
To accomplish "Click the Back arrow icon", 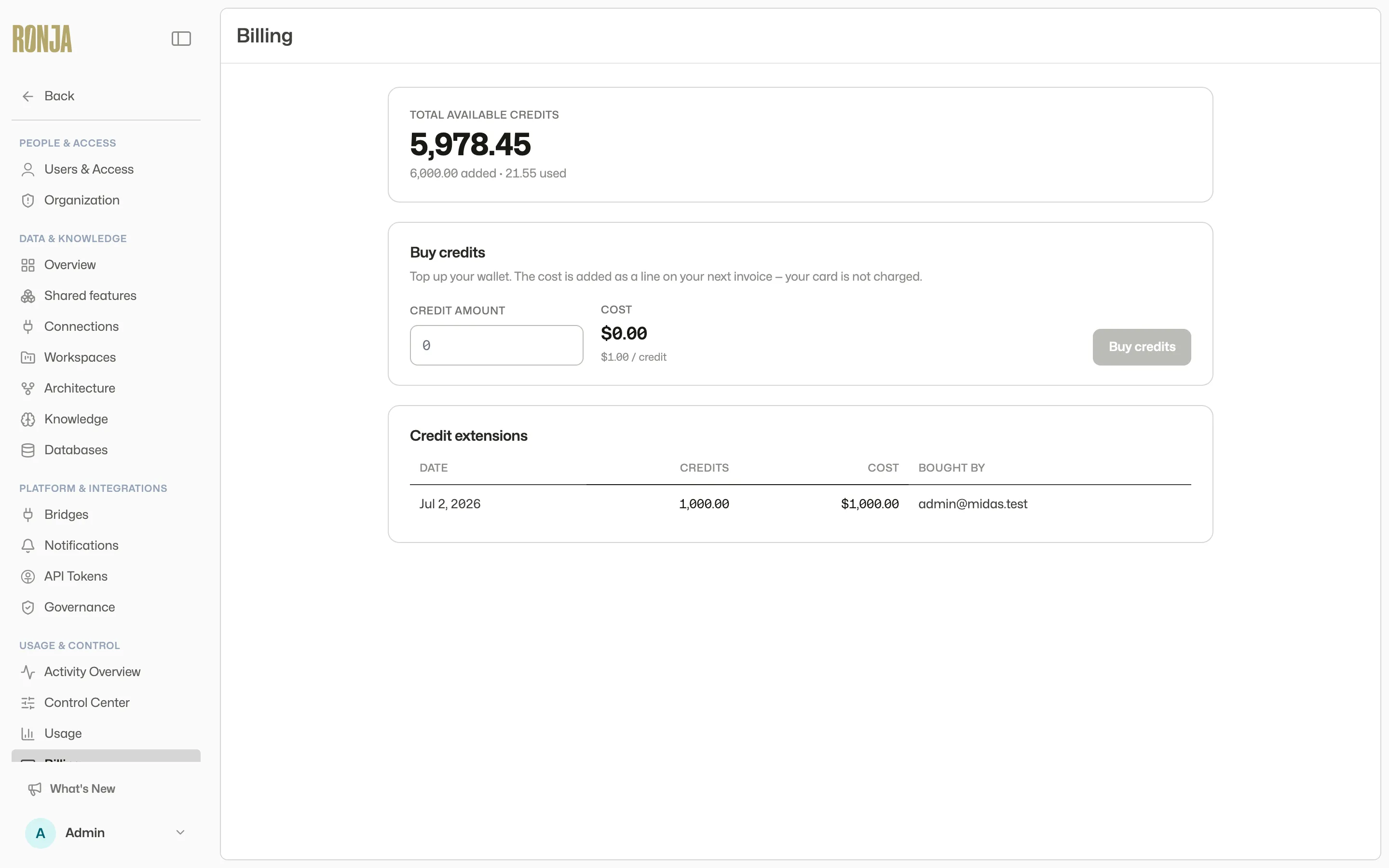I will click(27, 96).
